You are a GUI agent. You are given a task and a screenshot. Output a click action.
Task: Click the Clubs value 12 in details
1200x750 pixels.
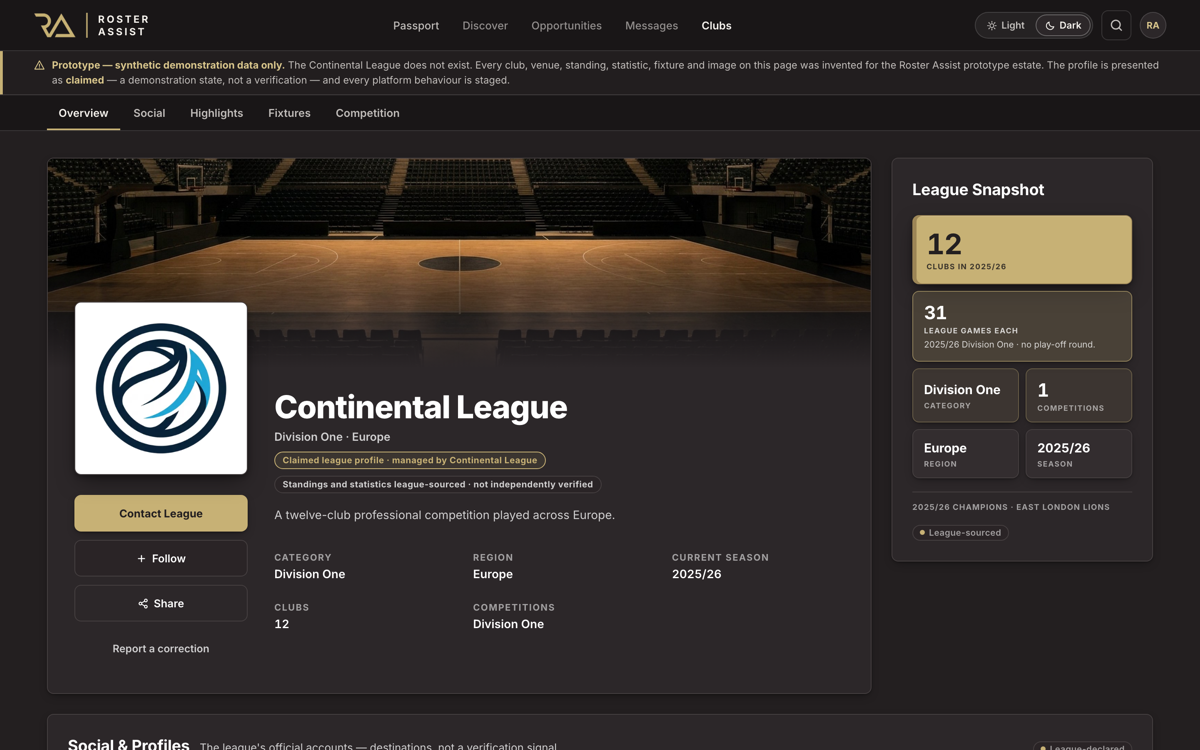point(282,624)
